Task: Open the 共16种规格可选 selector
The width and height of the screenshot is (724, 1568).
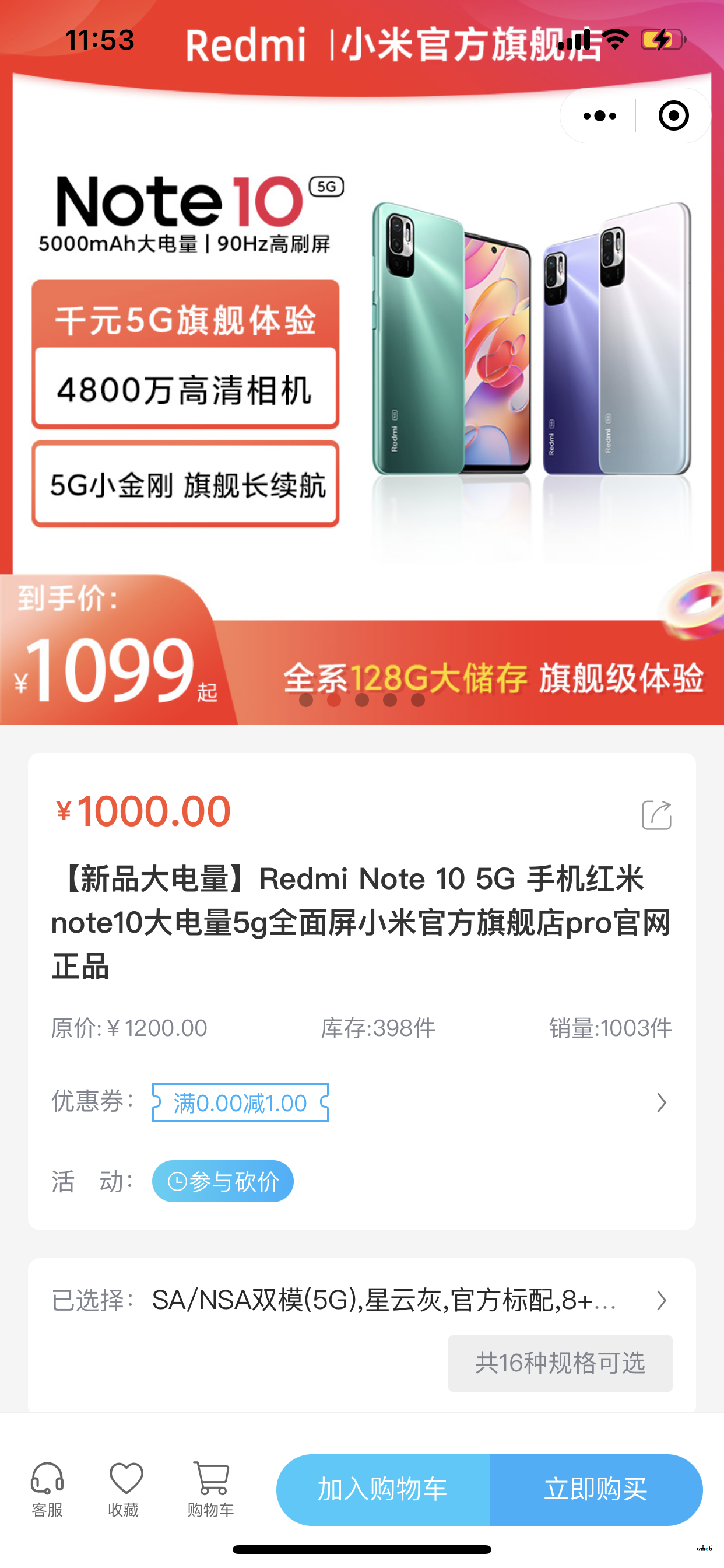Action: (560, 1363)
